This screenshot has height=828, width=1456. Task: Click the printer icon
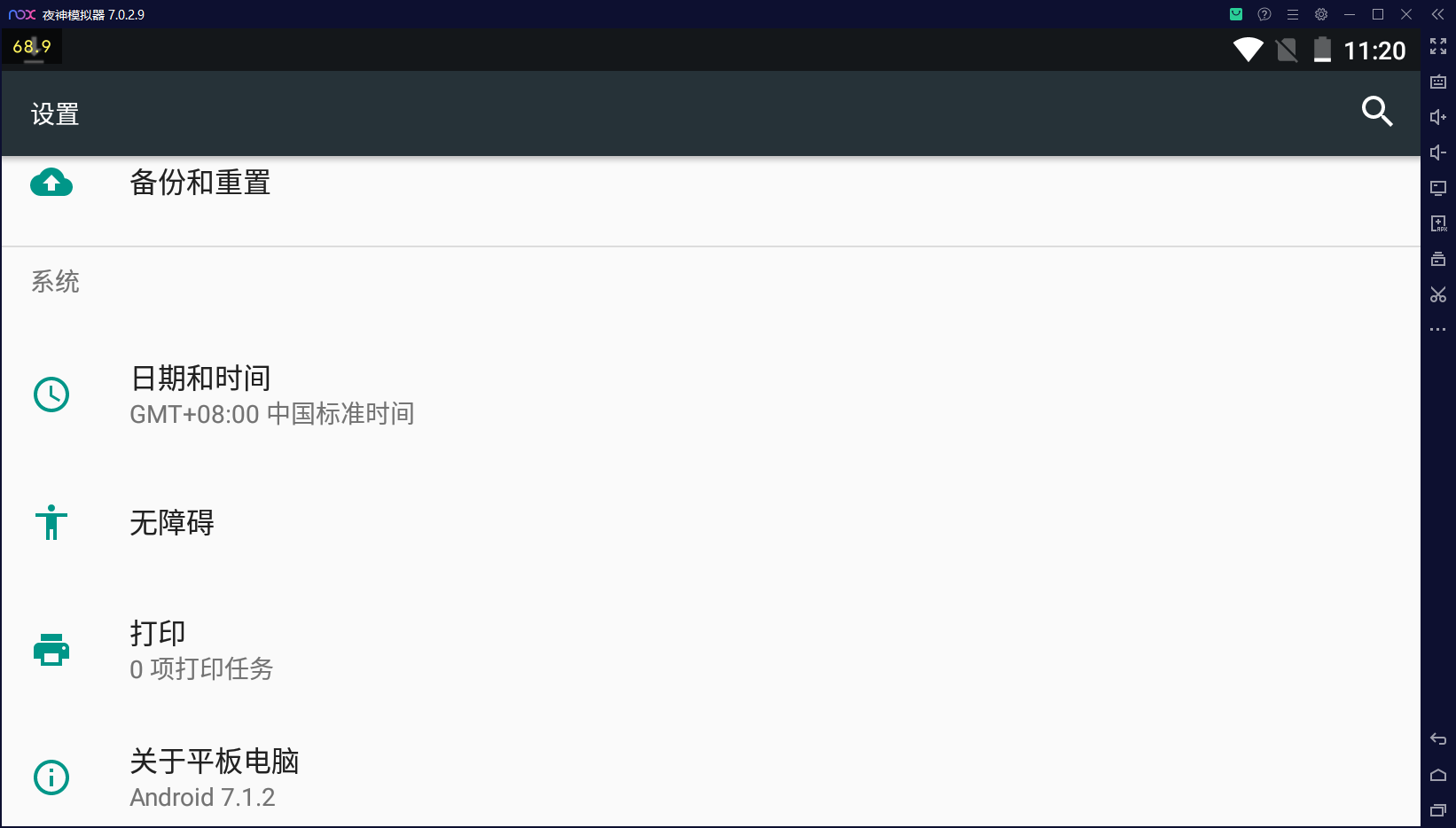tap(51, 650)
